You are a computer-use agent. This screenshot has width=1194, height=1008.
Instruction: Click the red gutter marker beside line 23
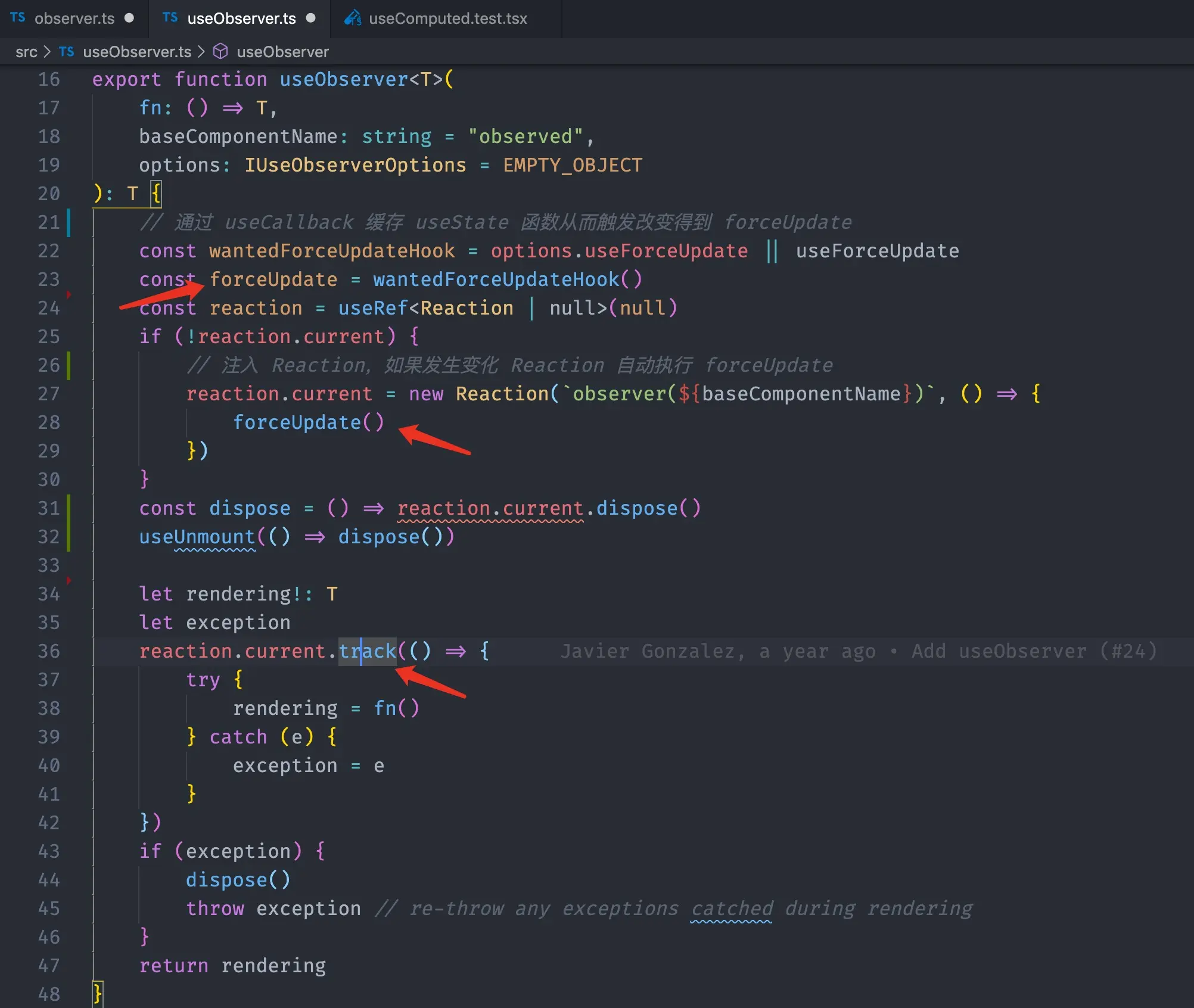pos(69,294)
